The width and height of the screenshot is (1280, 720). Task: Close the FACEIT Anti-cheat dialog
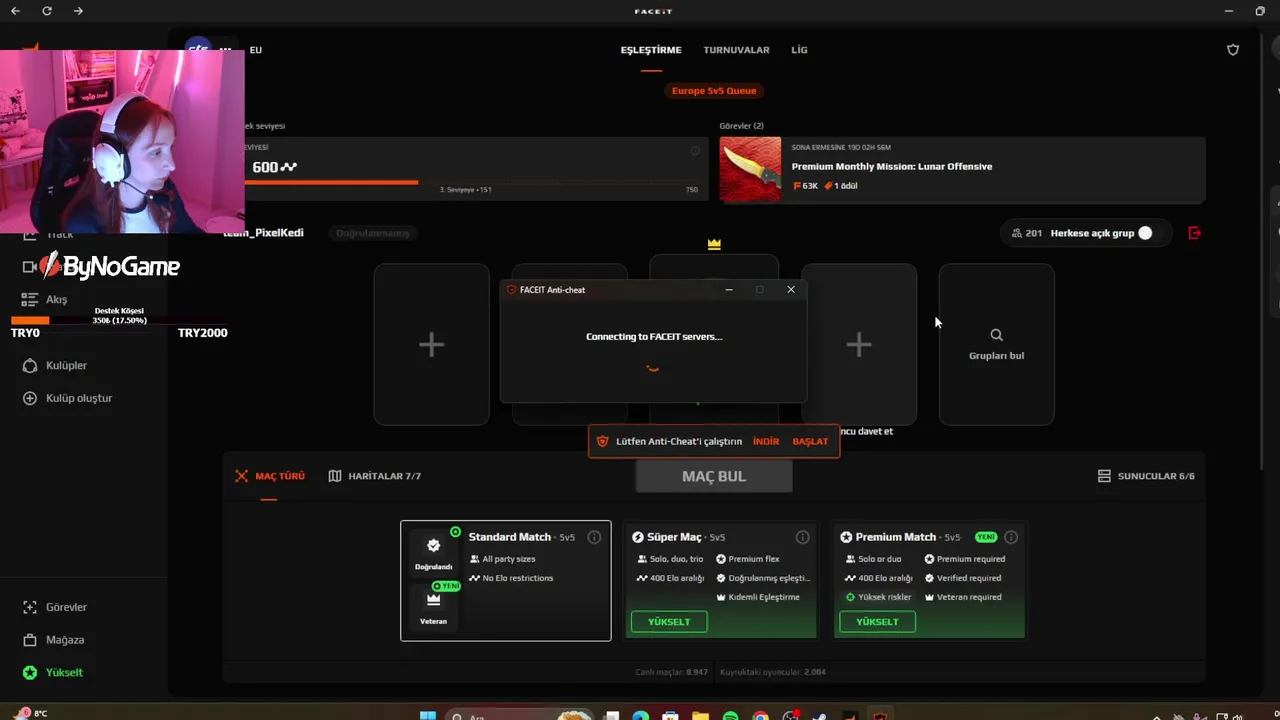tap(791, 290)
